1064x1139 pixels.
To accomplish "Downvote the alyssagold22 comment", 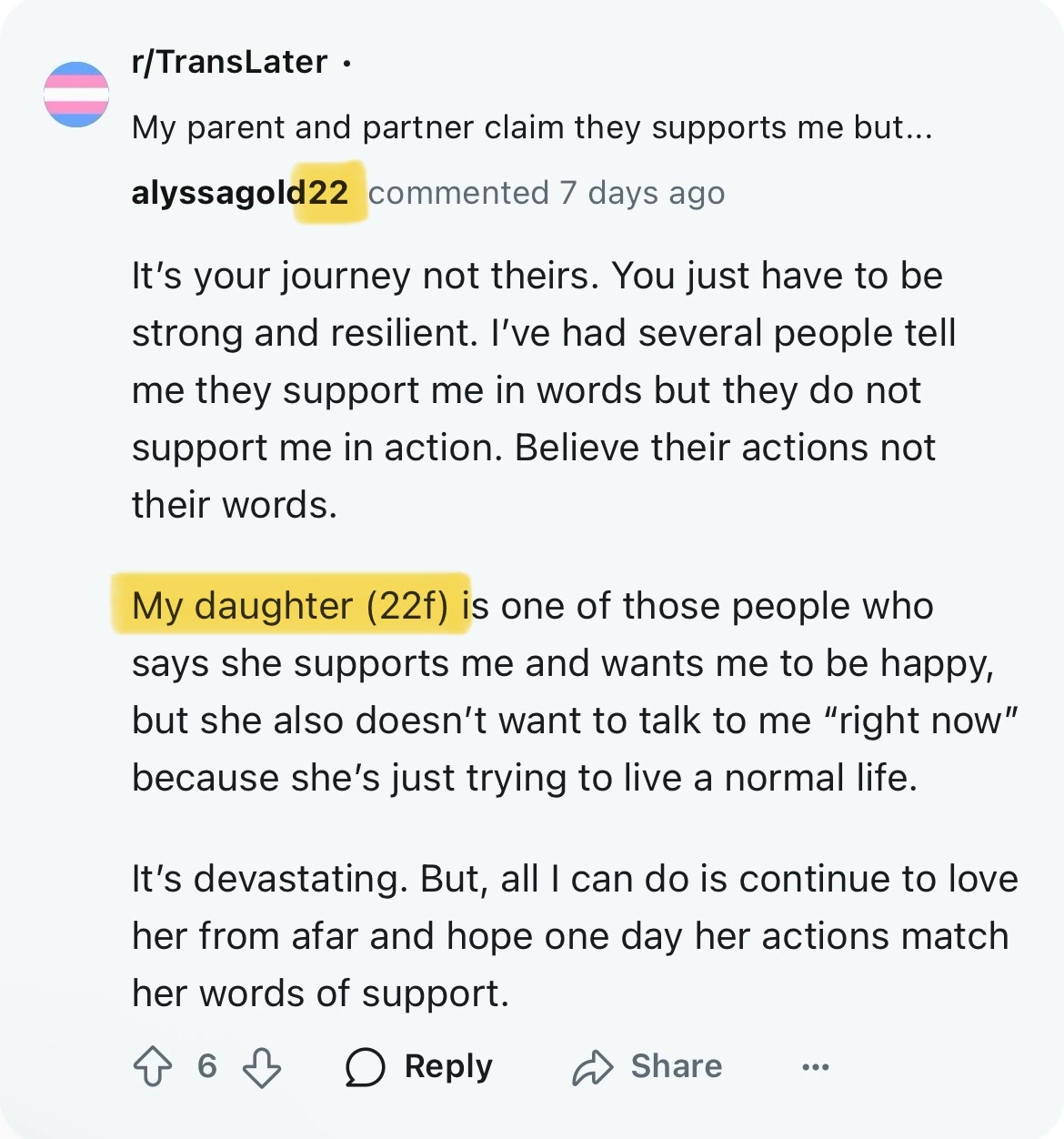I will pyautogui.click(x=262, y=1066).
